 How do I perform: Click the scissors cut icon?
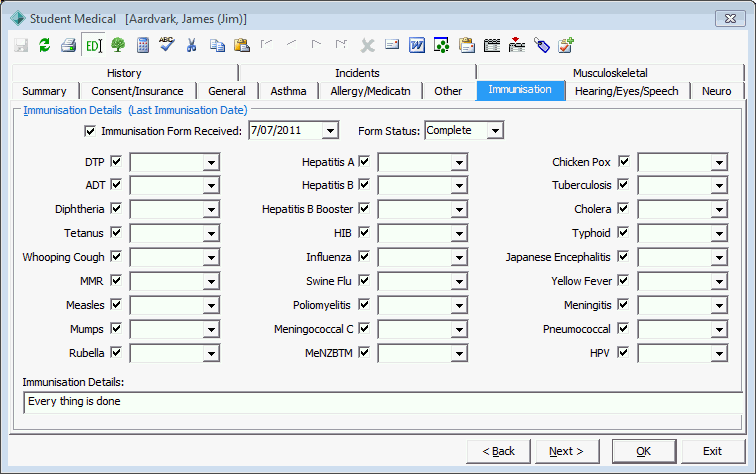tap(191, 45)
